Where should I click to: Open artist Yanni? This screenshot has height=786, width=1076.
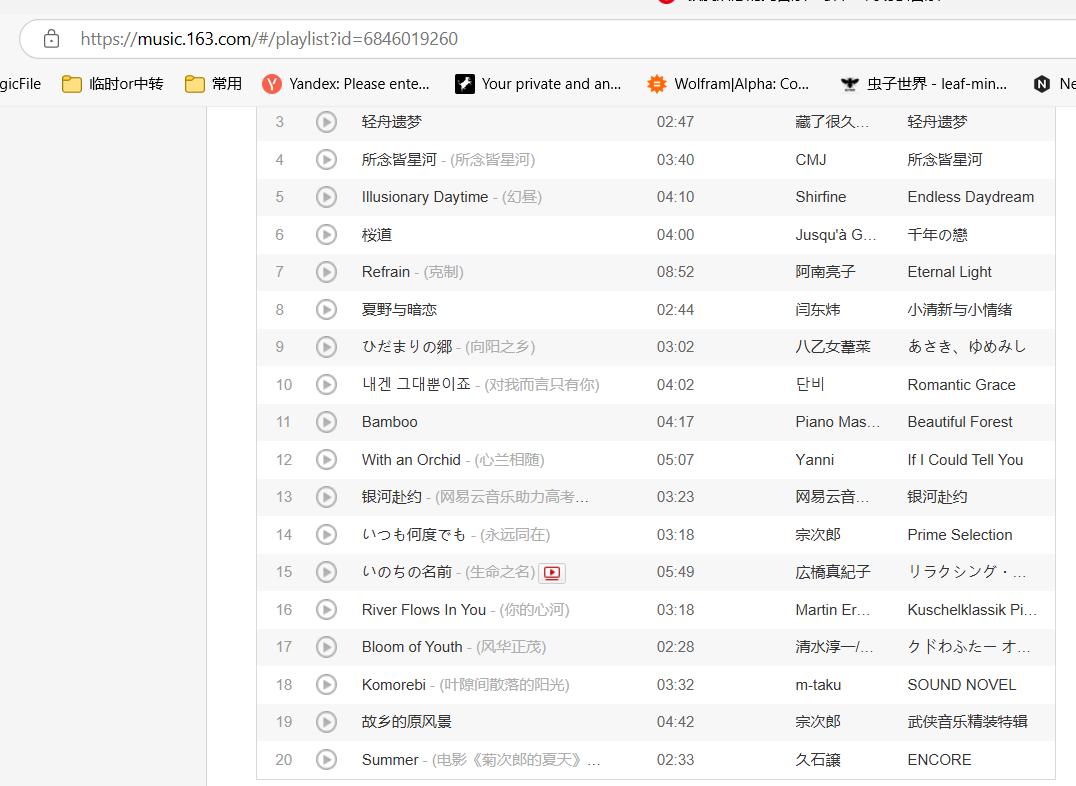click(x=815, y=459)
